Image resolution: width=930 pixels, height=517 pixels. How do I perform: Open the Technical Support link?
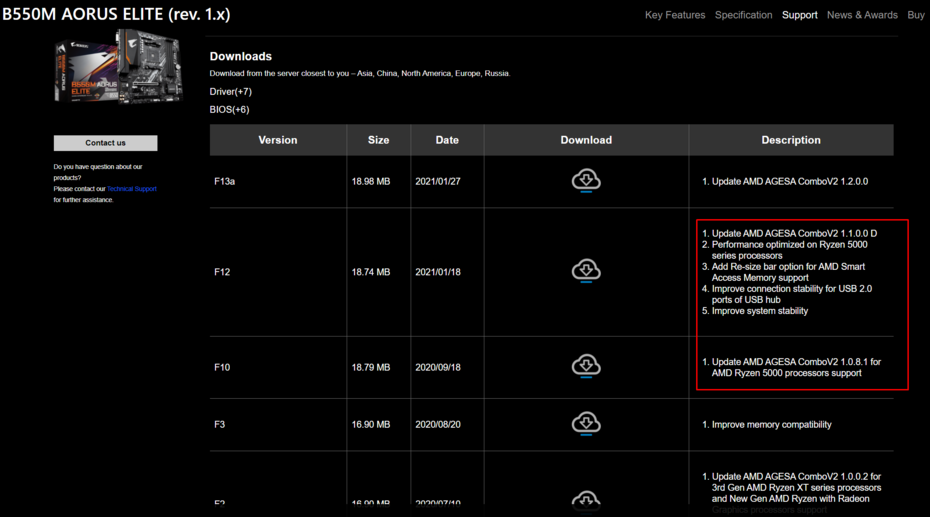132,189
